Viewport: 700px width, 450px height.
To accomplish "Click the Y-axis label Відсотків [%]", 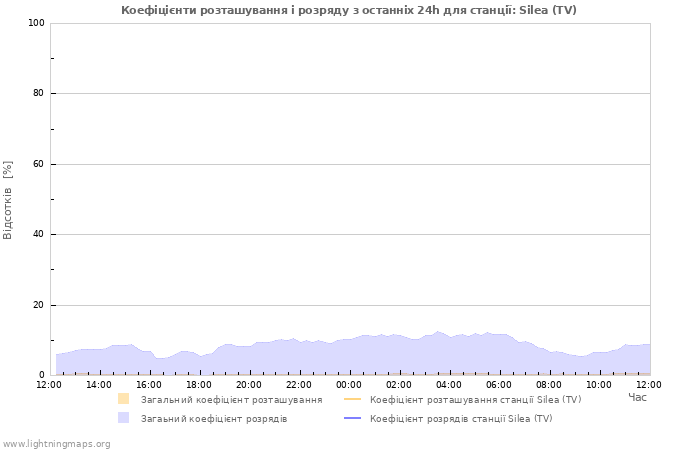I will [x=9, y=199].
